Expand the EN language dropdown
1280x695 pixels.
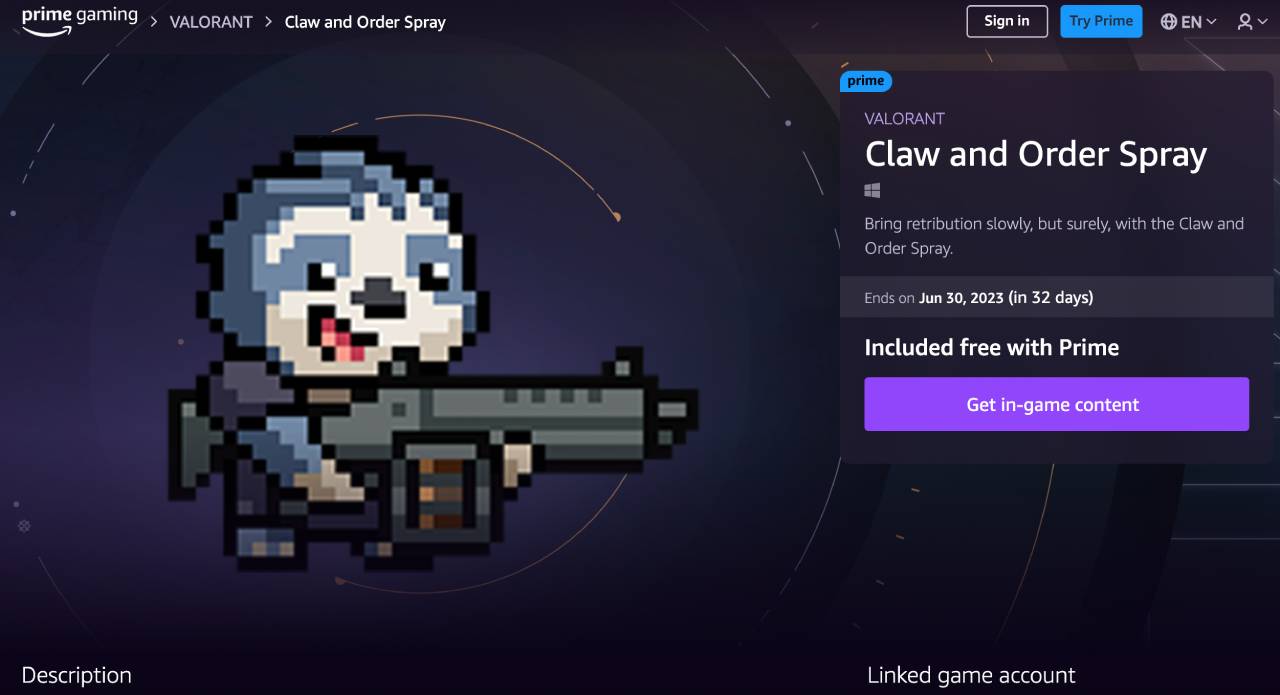[1199, 21]
